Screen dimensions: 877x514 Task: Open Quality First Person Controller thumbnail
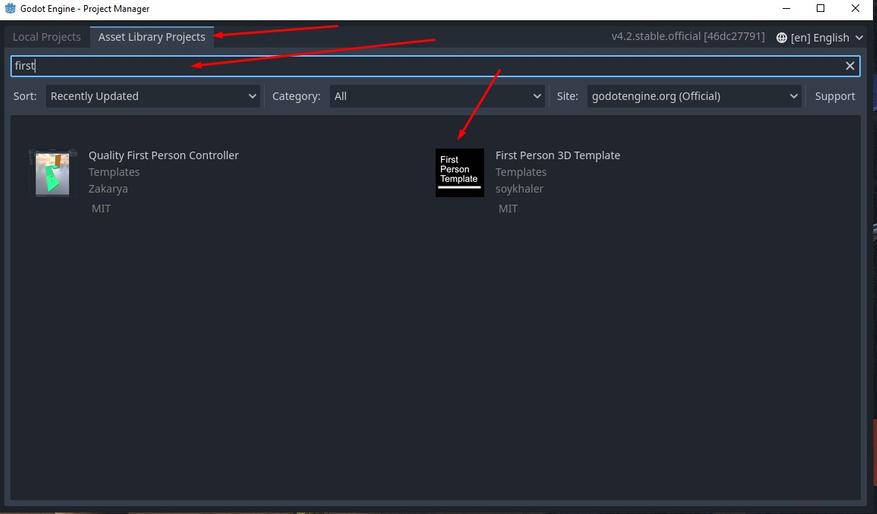(53, 173)
